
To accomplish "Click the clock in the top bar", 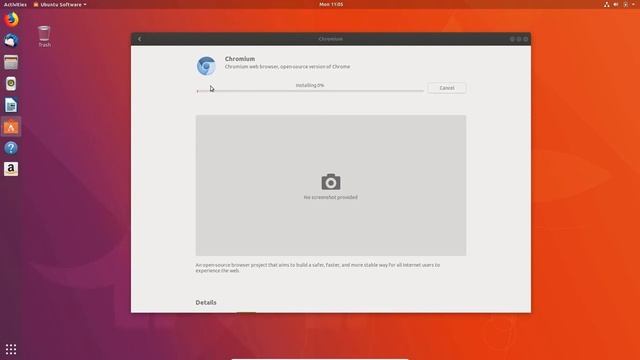I will [331, 4].
